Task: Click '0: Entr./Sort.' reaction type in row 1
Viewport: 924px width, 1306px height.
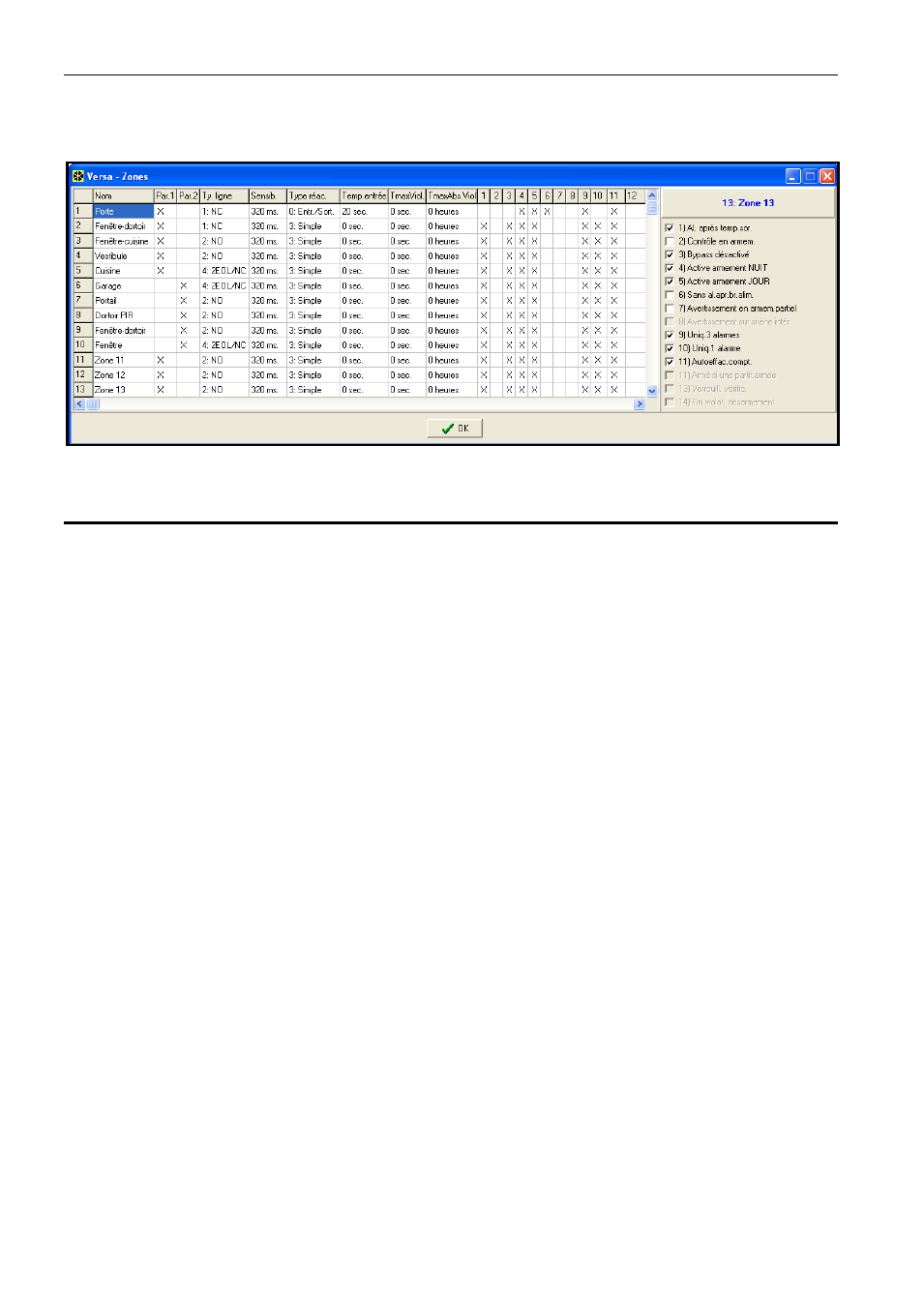Action: (313, 211)
